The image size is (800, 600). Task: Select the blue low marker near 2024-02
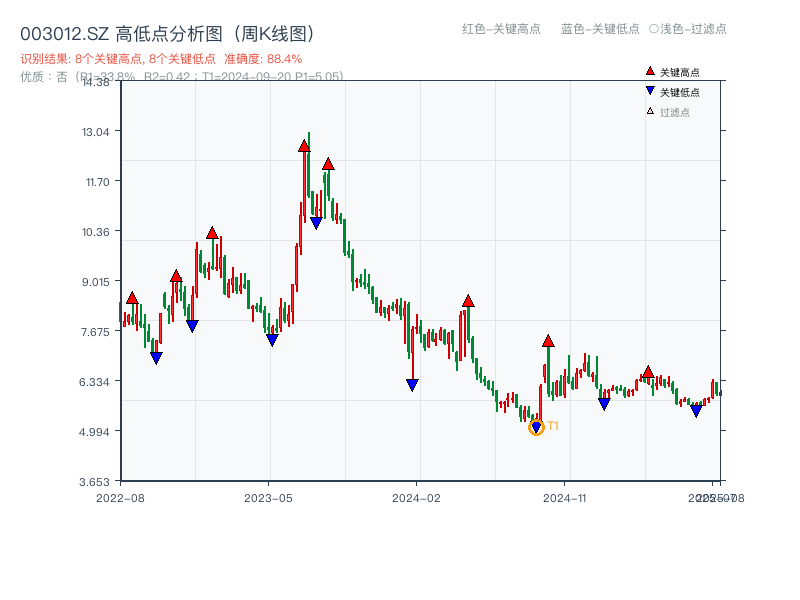412,384
